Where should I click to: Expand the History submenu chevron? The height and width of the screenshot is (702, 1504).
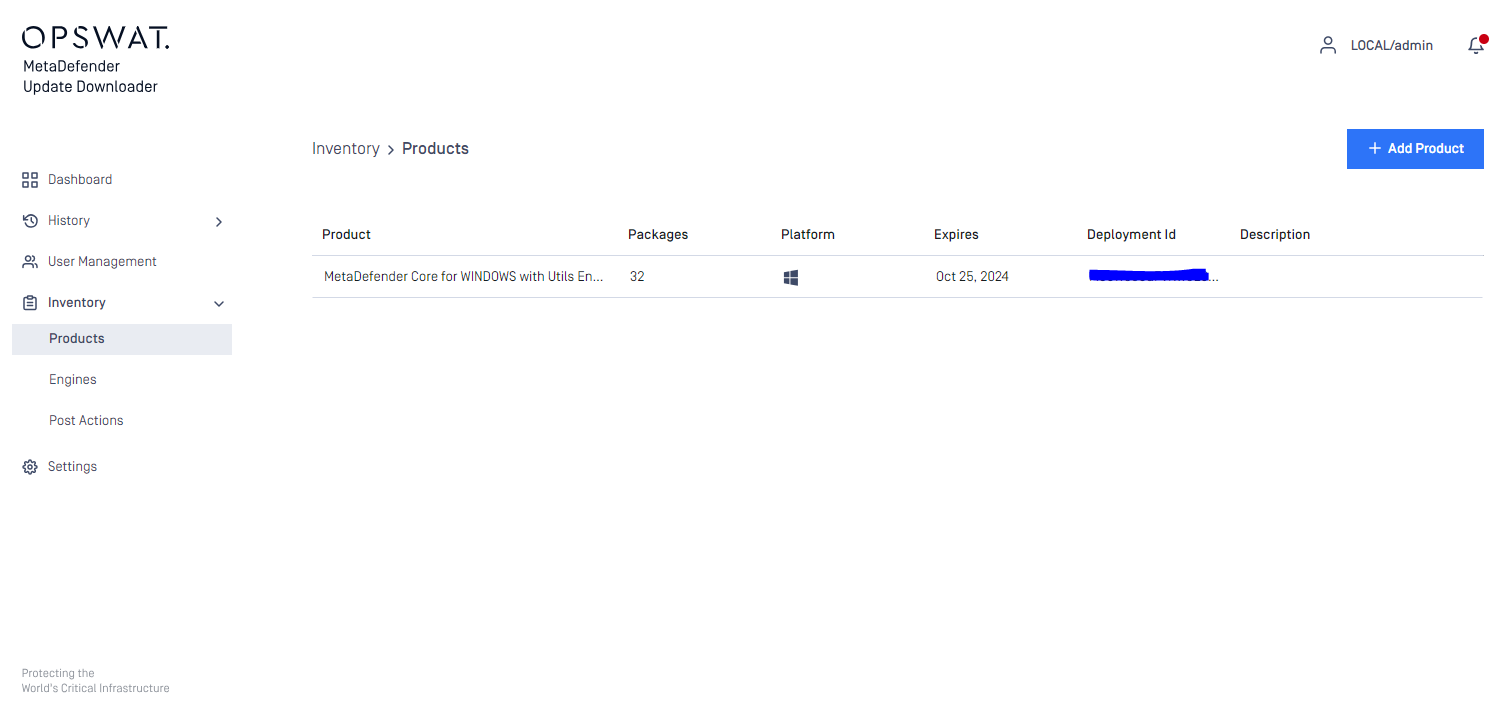[x=219, y=222]
